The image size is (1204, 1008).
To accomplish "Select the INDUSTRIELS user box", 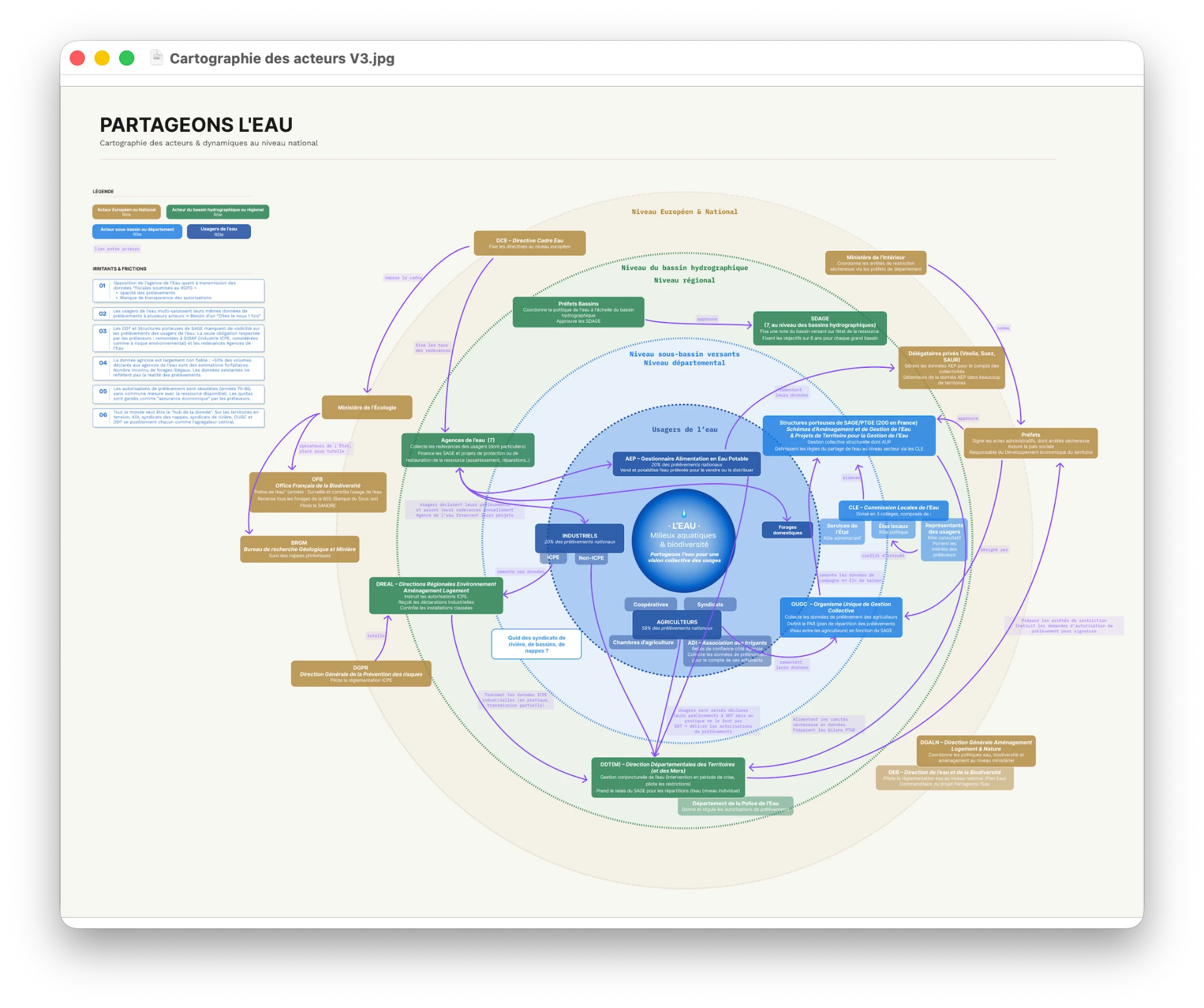I will 579,538.
